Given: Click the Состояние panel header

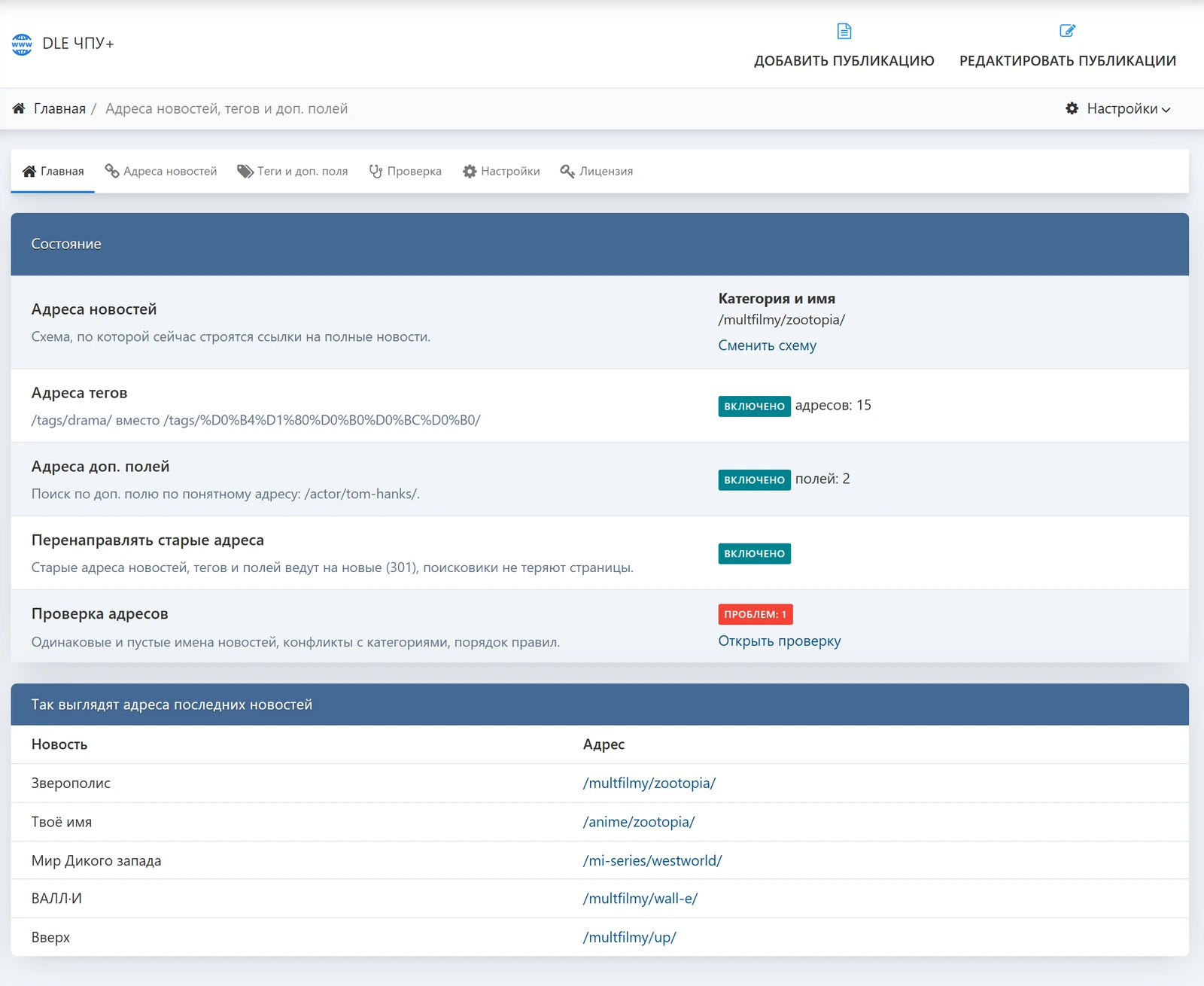Looking at the screenshot, I should pyautogui.click(x=600, y=244).
